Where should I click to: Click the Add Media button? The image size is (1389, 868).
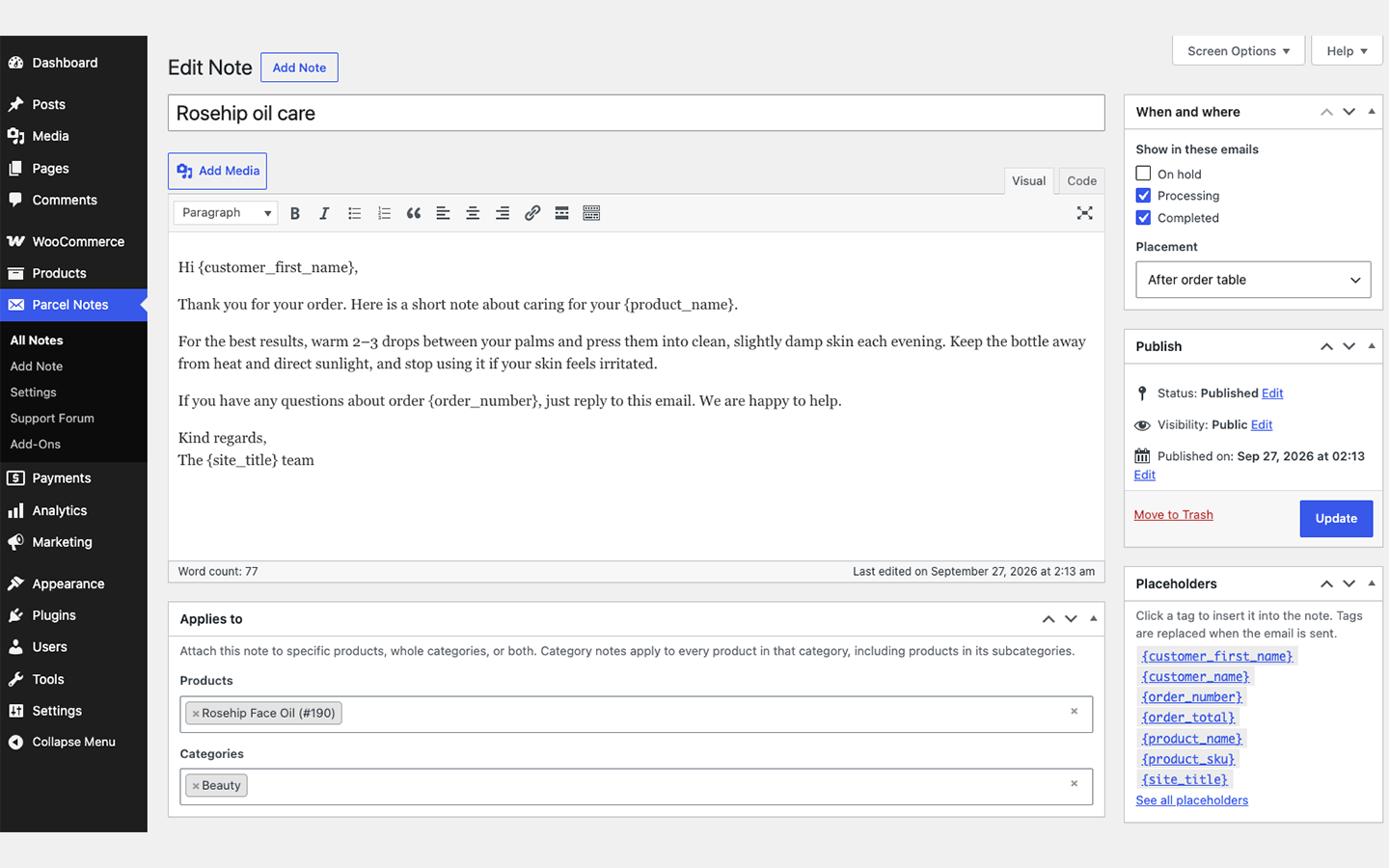click(x=217, y=171)
